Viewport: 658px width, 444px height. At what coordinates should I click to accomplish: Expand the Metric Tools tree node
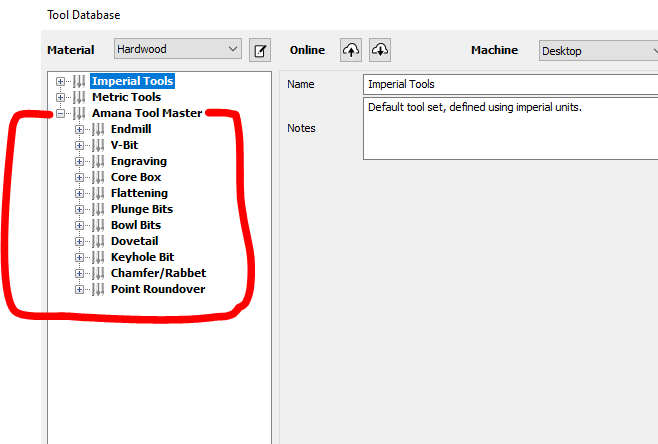click(60, 97)
